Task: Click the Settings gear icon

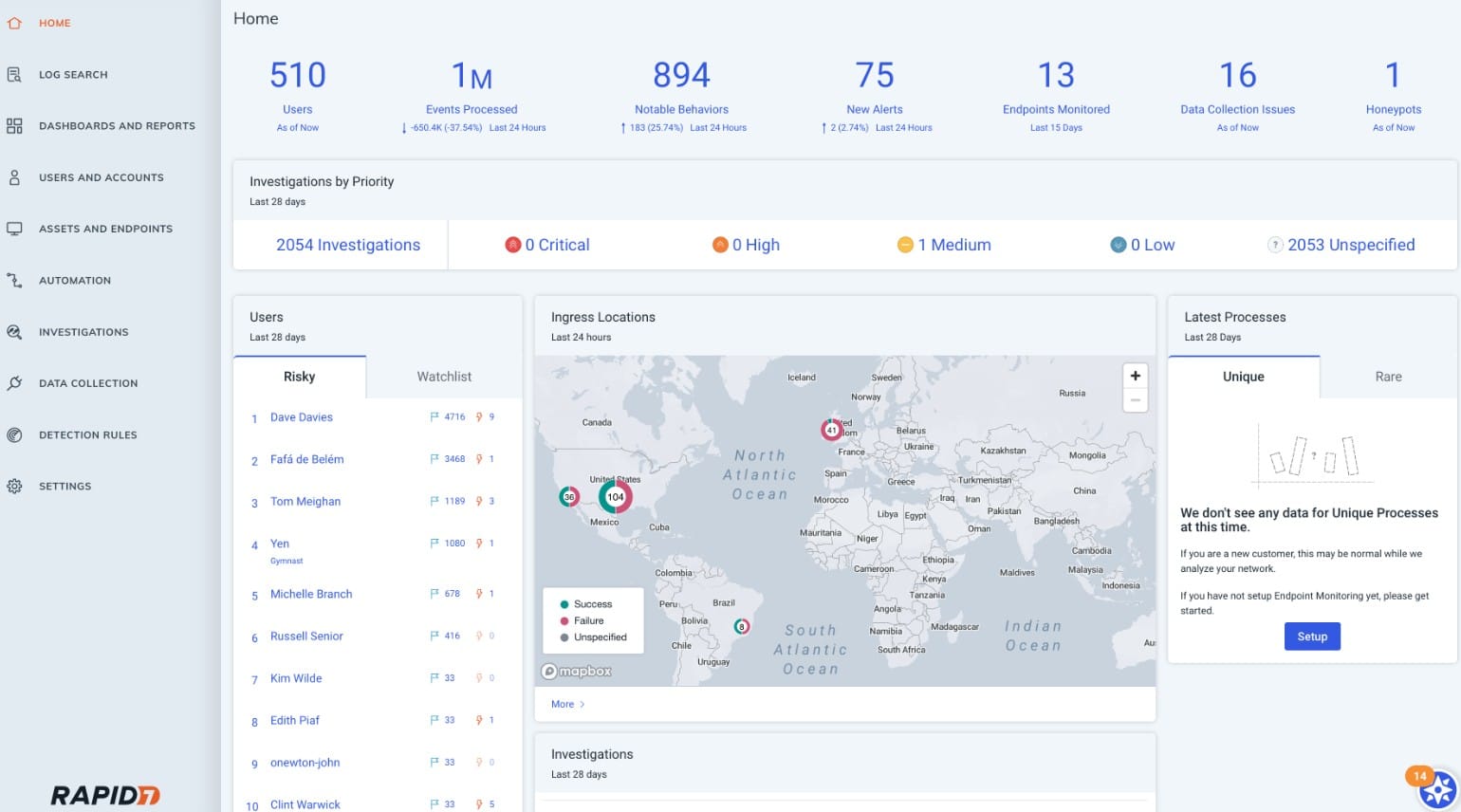Action: coord(13,486)
